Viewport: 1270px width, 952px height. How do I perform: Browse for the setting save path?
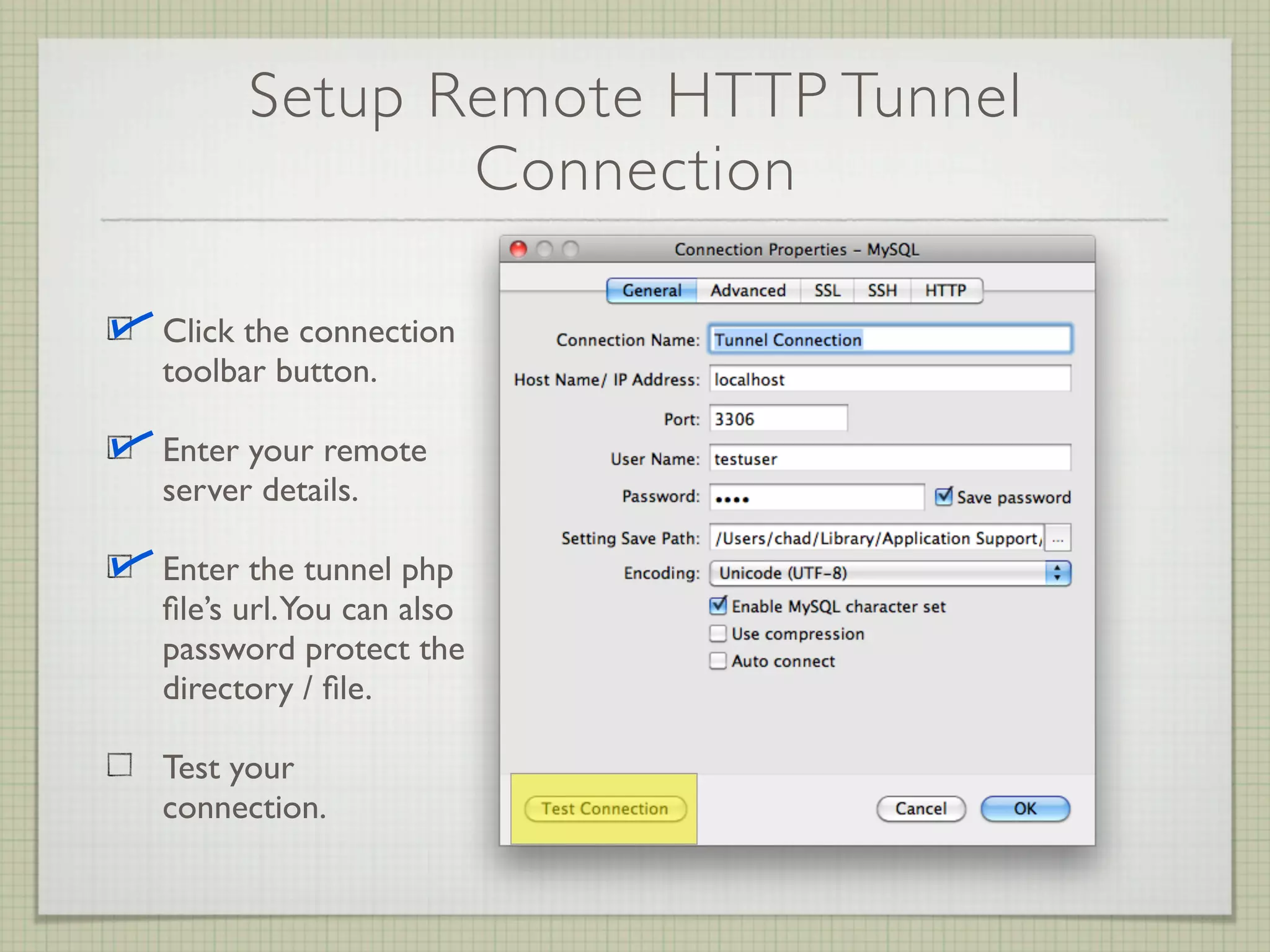(x=1058, y=538)
